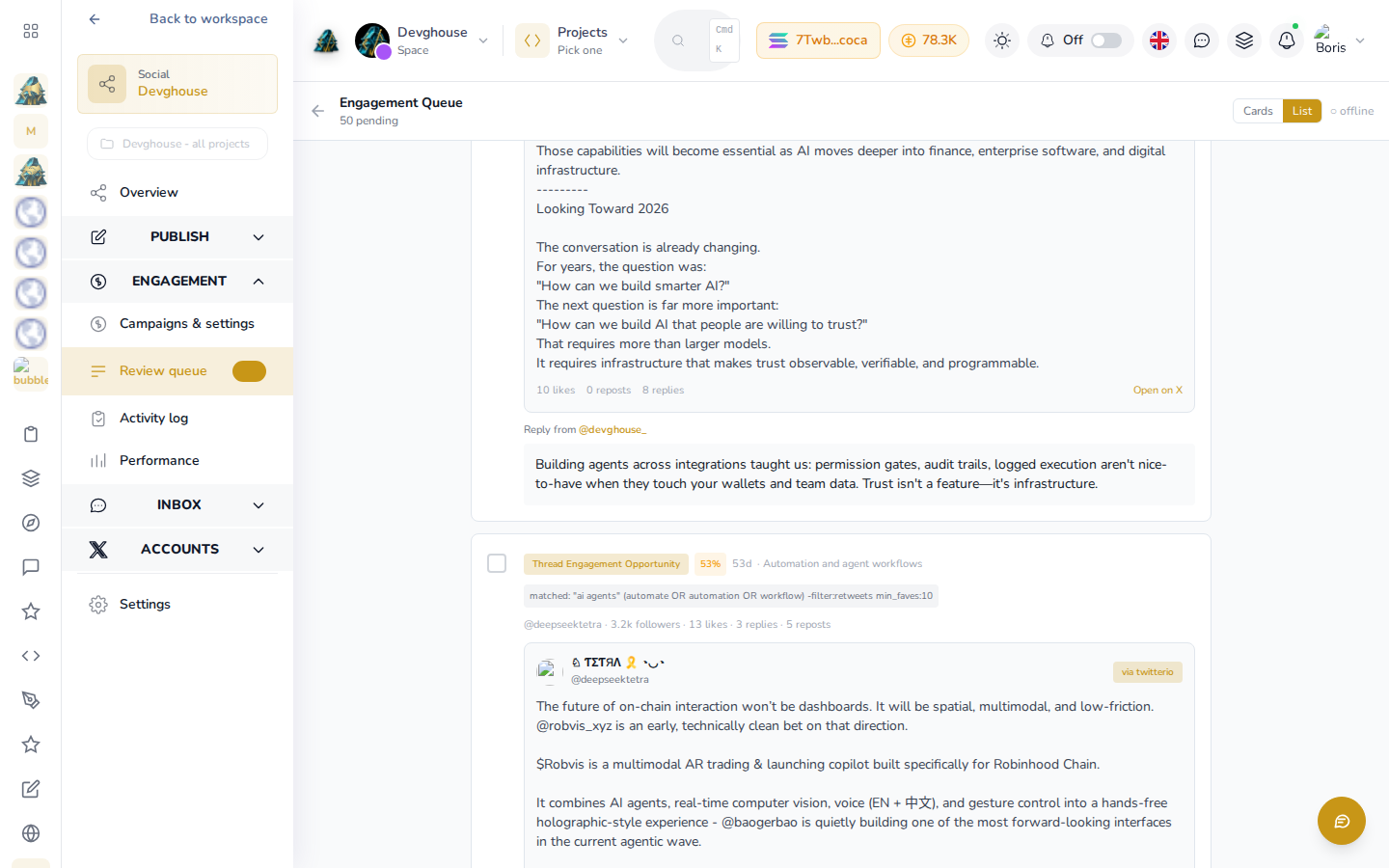Open the Overview page
The image size is (1389, 868).
[x=177, y=193]
